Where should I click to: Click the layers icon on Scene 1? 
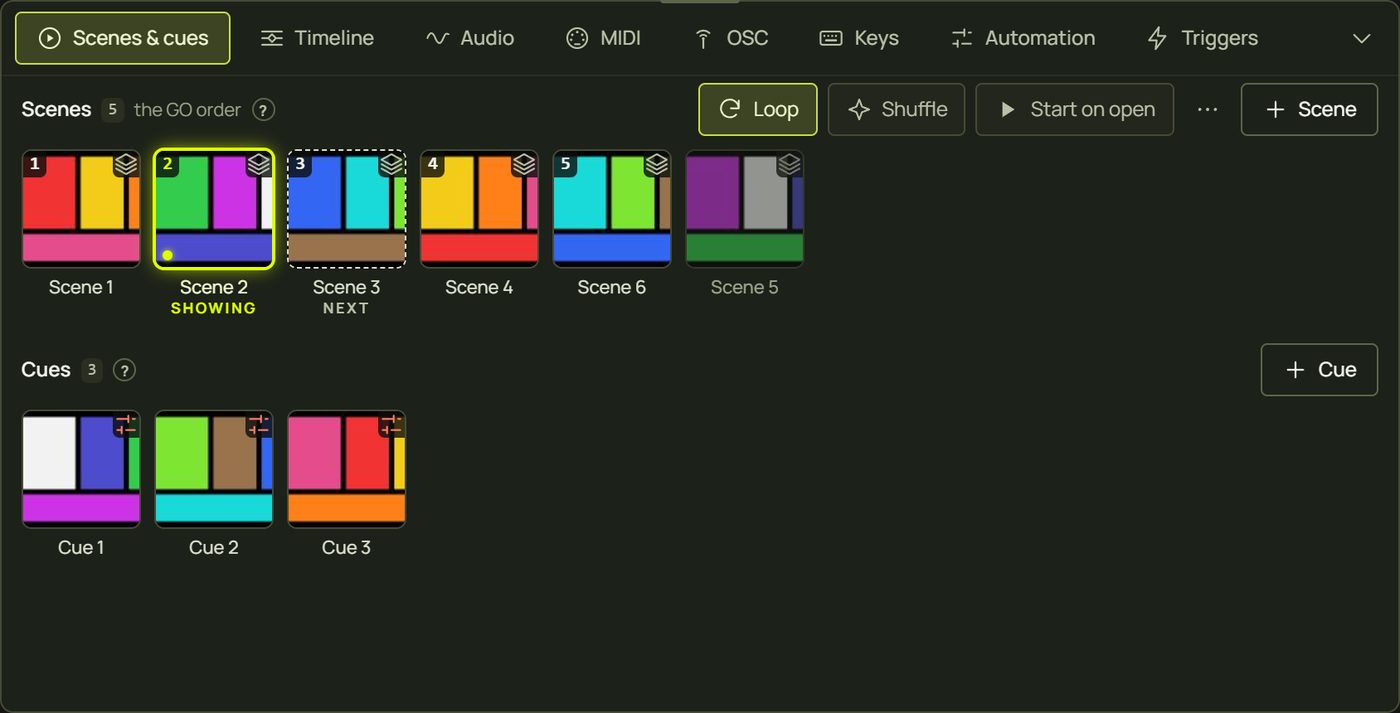click(126, 164)
